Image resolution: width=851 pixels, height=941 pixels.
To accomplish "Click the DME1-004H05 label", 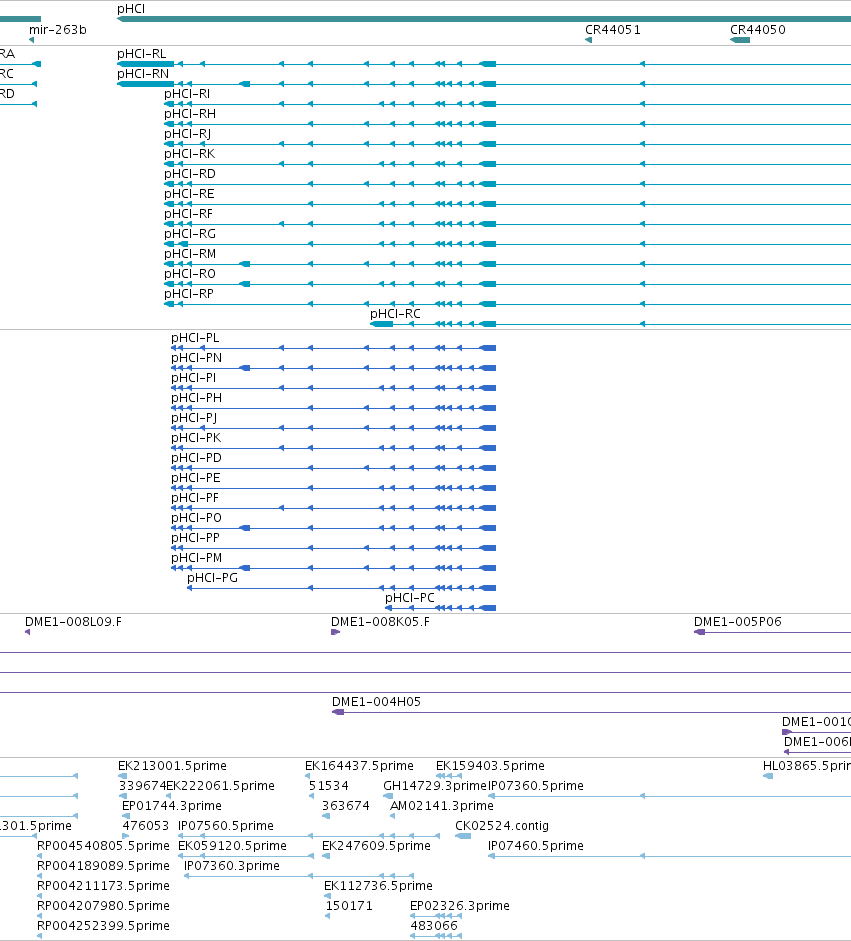I will tap(376, 702).
